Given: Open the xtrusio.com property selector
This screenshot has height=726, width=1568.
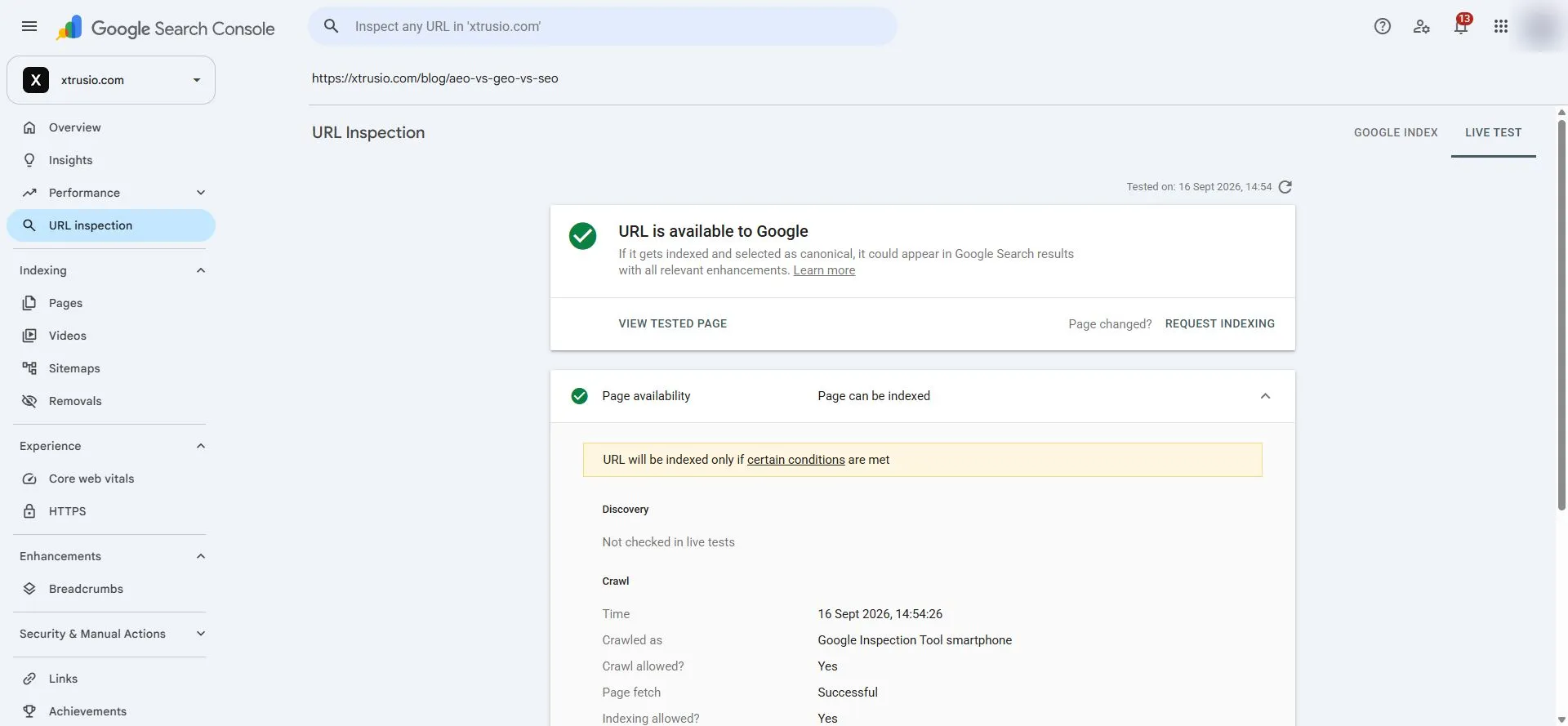Looking at the screenshot, I should point(111,80).
